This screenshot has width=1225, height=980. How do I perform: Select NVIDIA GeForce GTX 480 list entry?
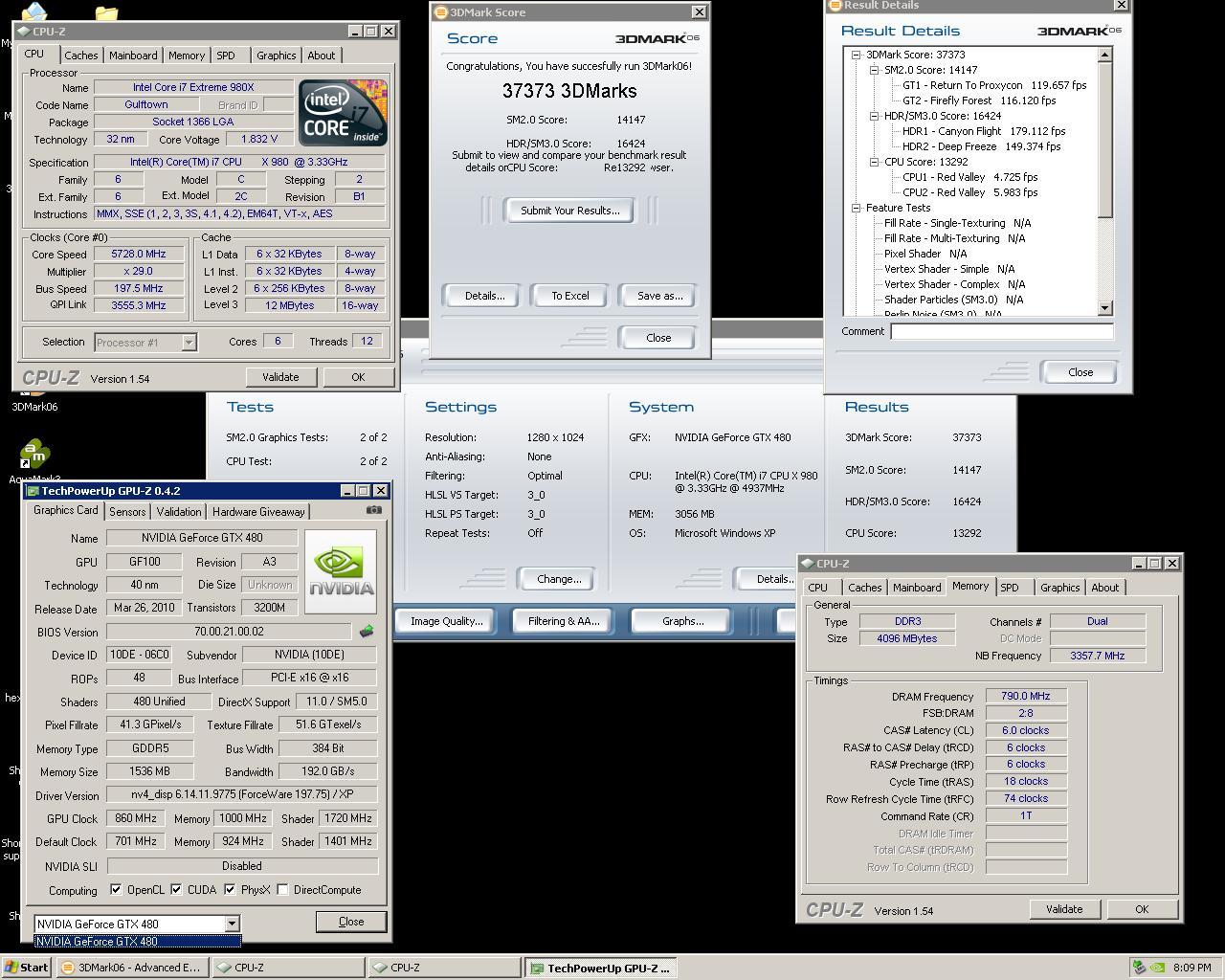click(x=137, y=942)
